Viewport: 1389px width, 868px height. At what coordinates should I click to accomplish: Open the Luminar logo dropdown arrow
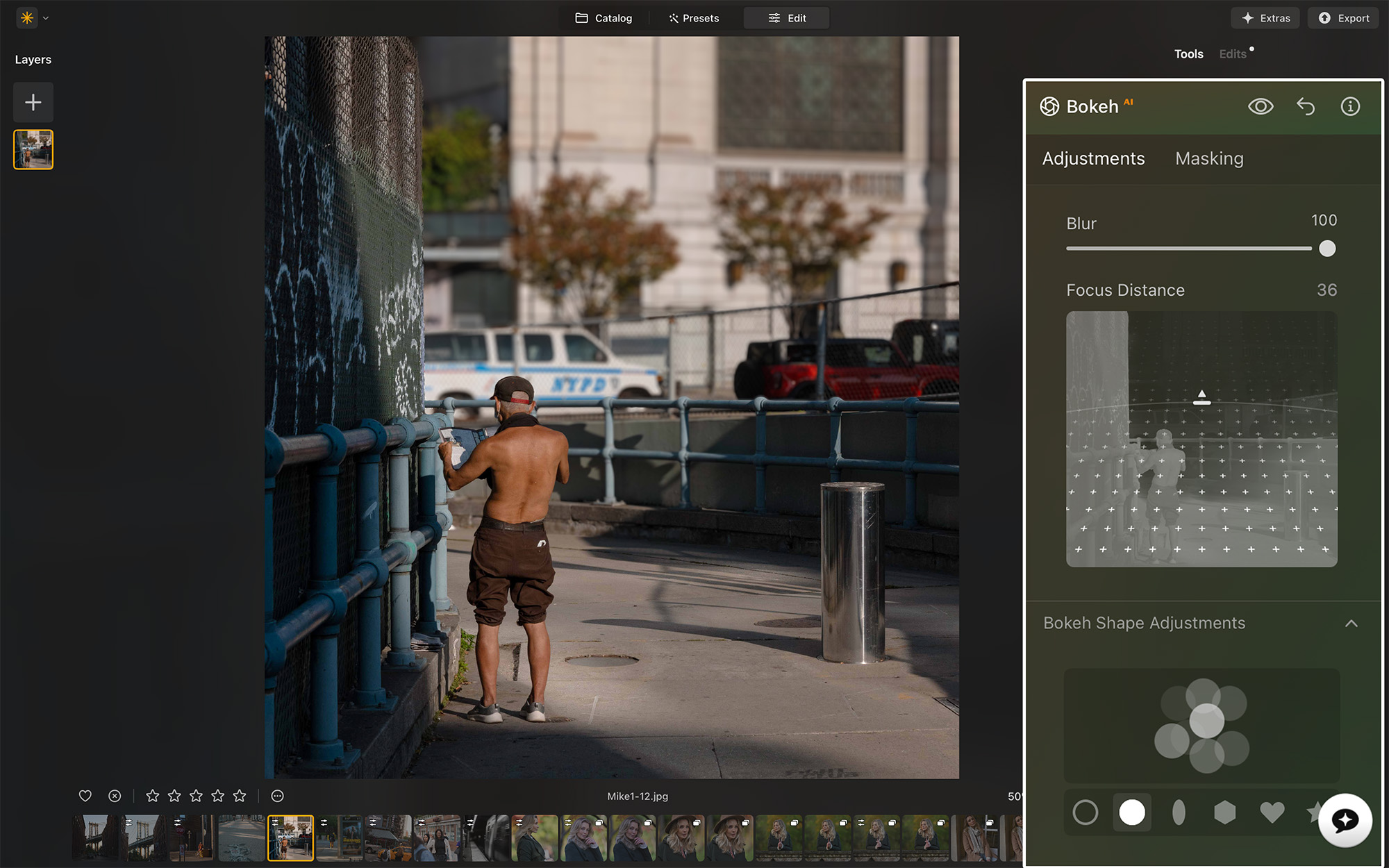pos(46,18)
